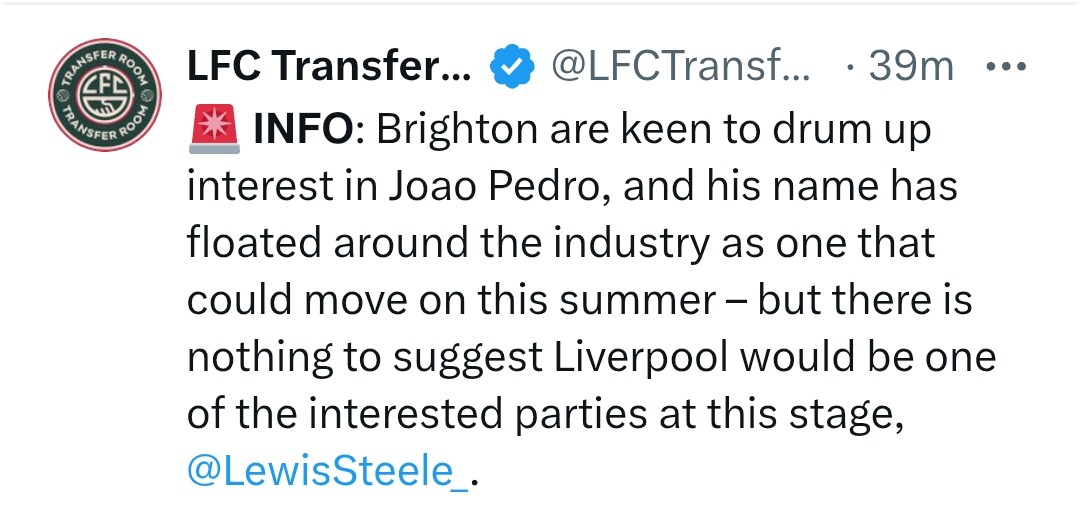Click the bold INFO label in tweet

pos(302,129)
